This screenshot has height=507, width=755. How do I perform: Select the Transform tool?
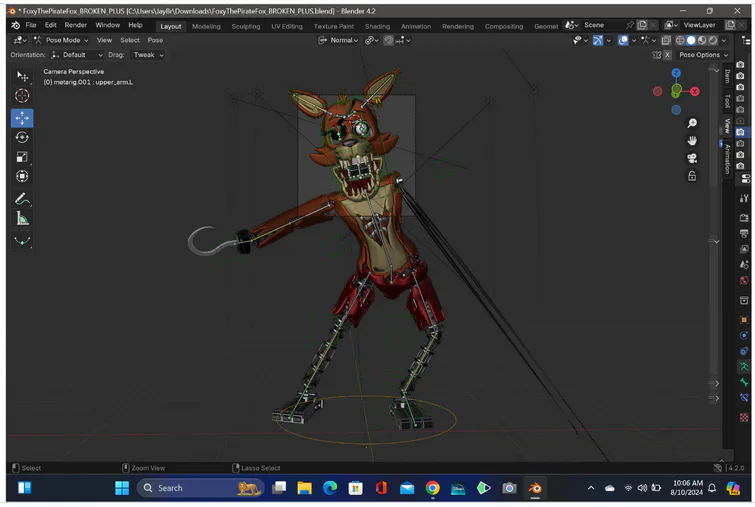[x=22, y=177]
